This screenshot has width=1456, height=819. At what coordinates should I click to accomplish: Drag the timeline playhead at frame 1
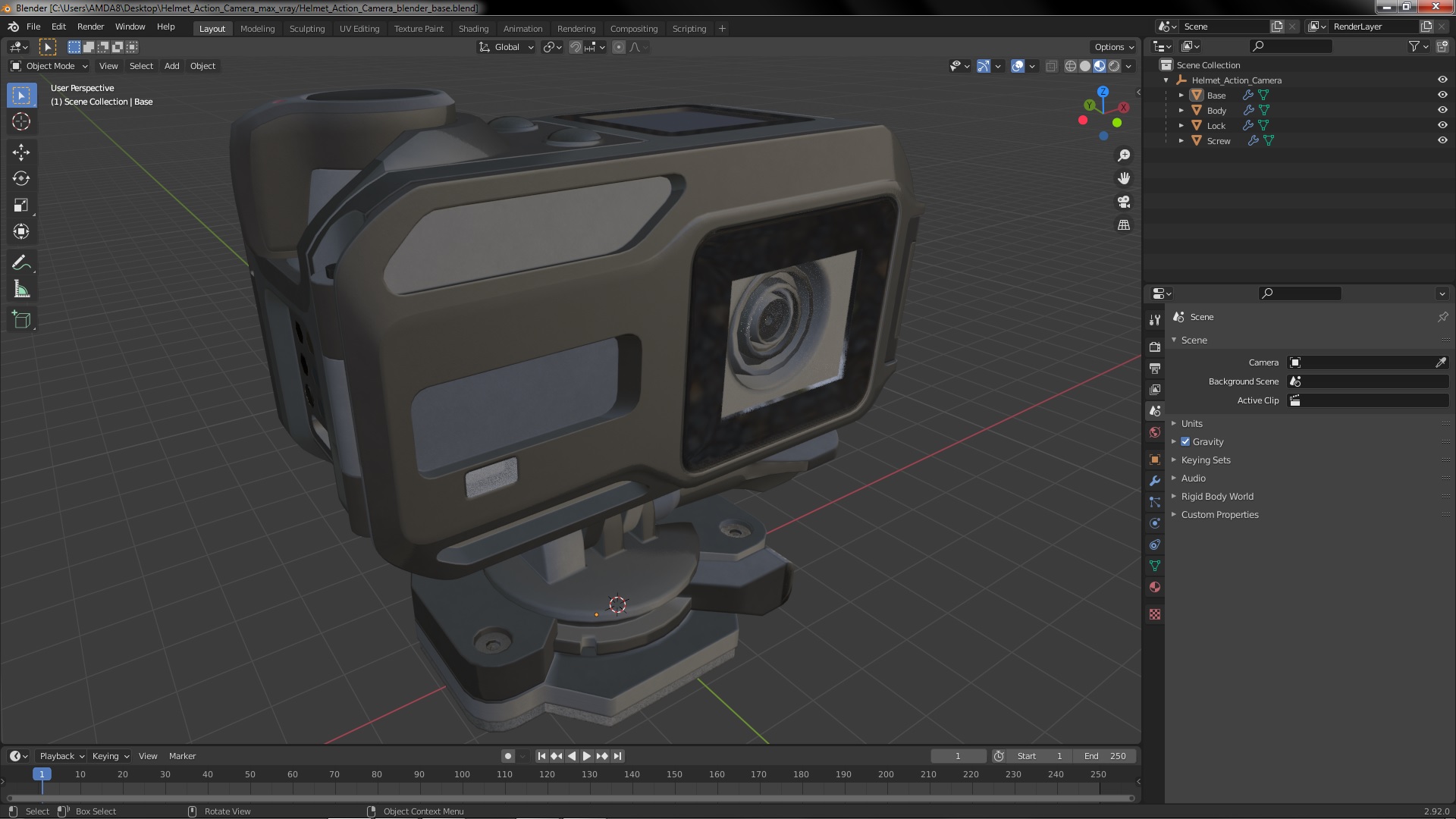coord(41,773)
